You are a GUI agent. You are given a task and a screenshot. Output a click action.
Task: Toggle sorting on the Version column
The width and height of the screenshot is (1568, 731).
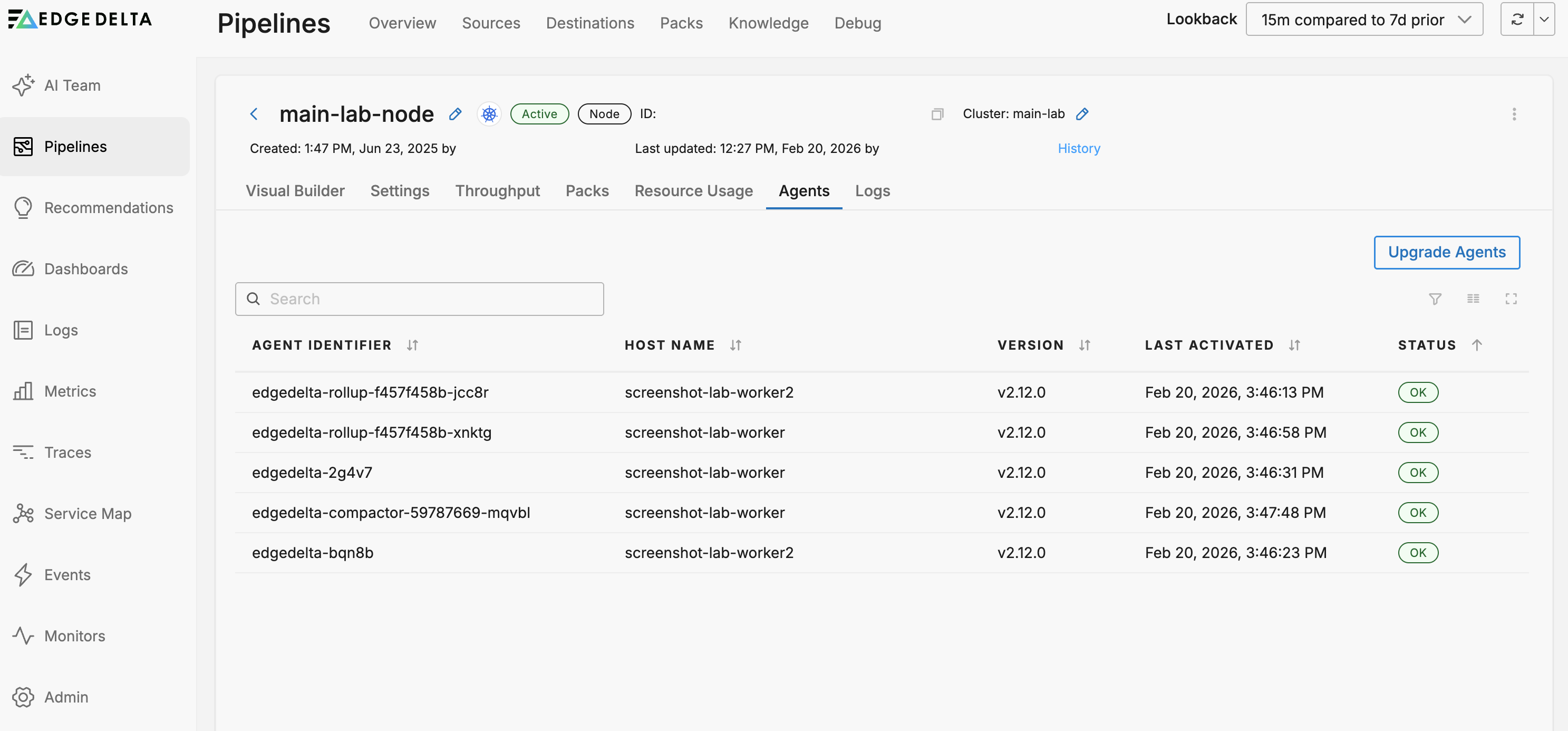[x=1084, y=345]
